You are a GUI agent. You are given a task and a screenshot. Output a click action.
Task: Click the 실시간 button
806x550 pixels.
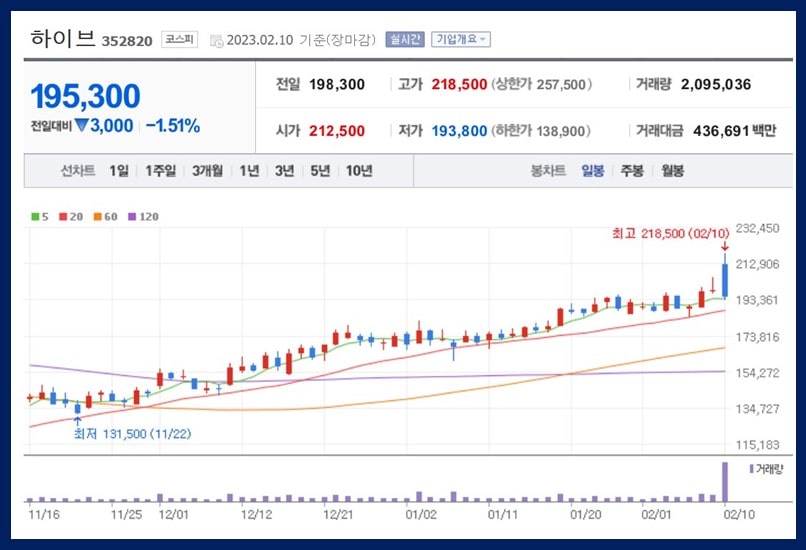(x=405, y=39)
